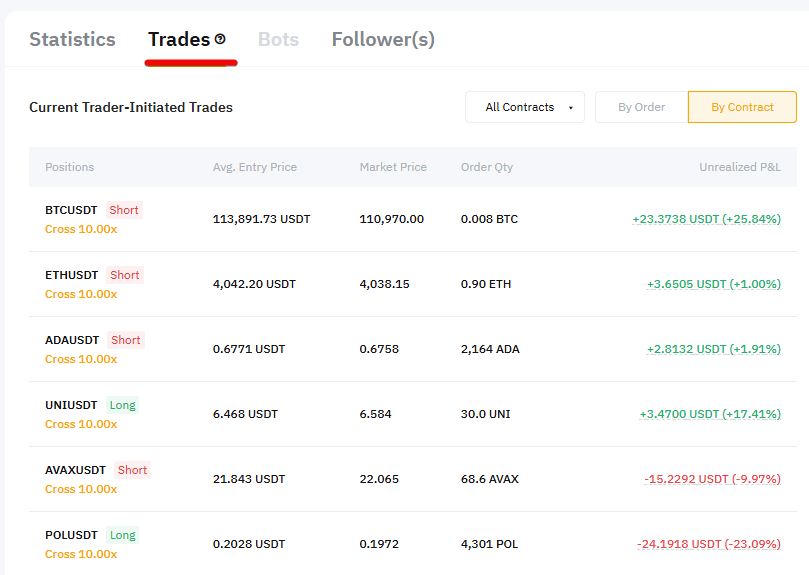Select the Bots tab

tap(278, 40)
